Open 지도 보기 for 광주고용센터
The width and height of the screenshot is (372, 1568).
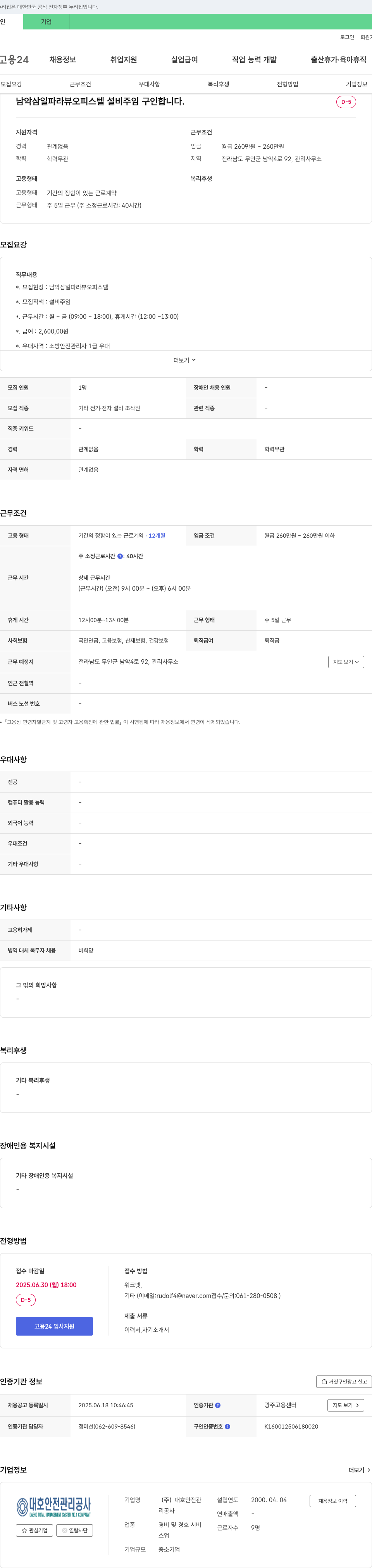click(346, 1405)
